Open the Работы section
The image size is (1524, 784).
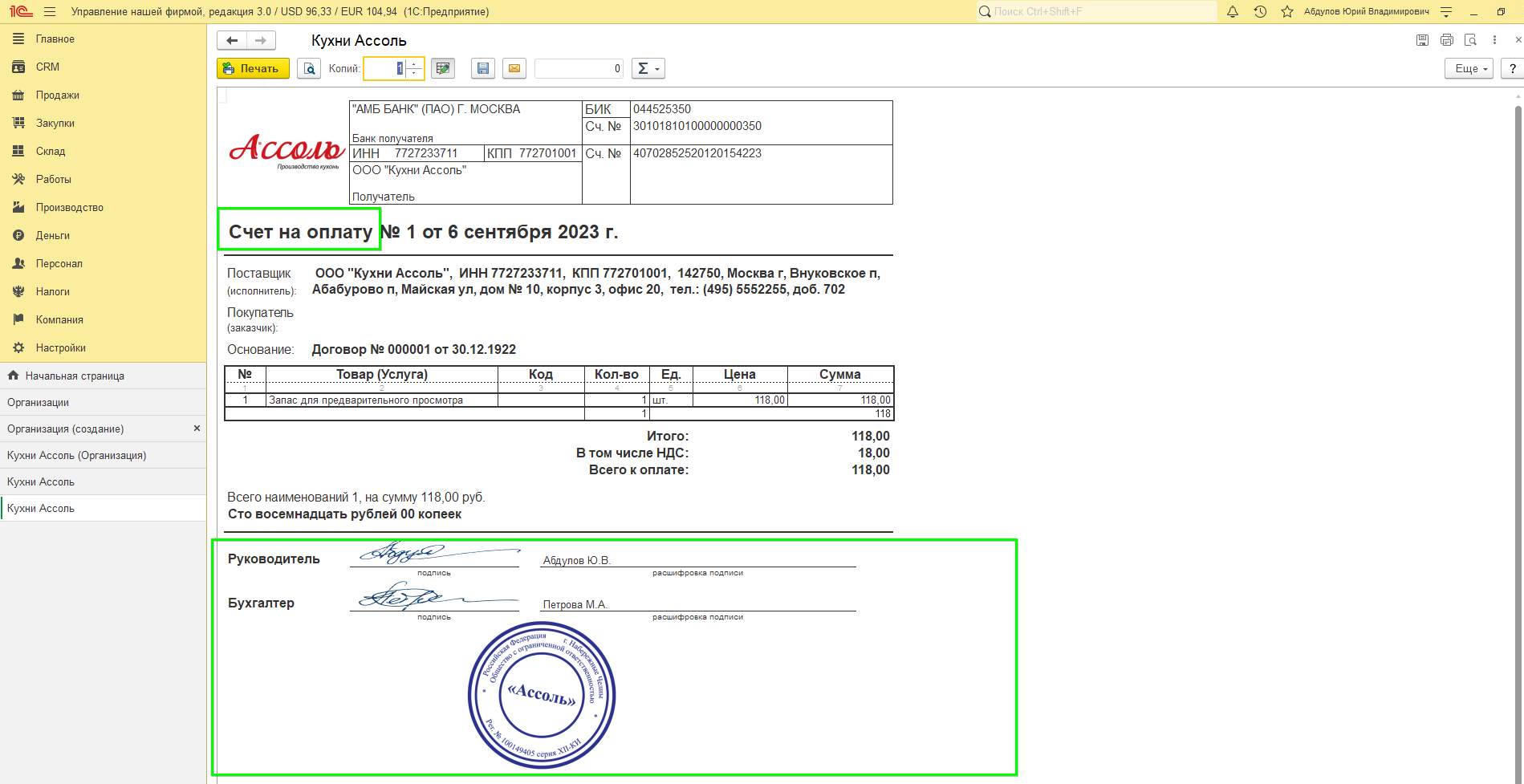(x=103, y=179)
